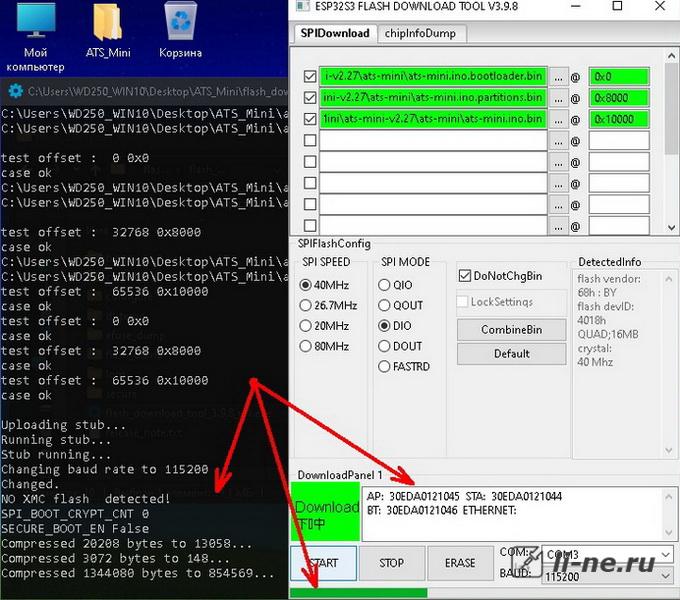Image resolution: width=680 pixels, height=600 pixels.
Task: Click the 0x8000 address field
Action: (x=619, y=98)
